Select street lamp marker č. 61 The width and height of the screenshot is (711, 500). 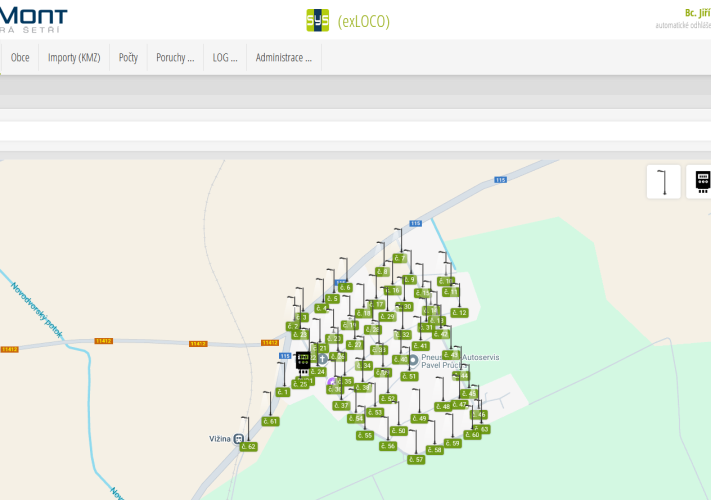click(270, 421)
